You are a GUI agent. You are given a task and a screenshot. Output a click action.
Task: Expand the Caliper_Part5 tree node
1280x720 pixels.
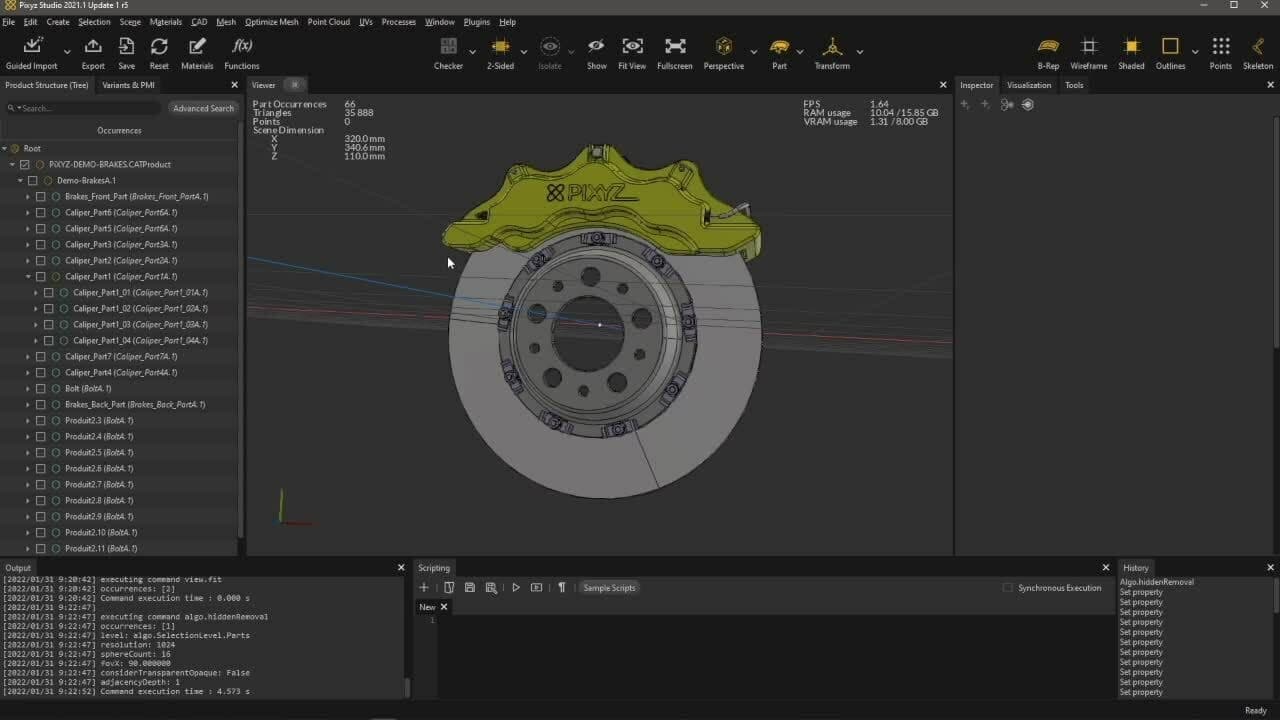[x=28, y=228]
